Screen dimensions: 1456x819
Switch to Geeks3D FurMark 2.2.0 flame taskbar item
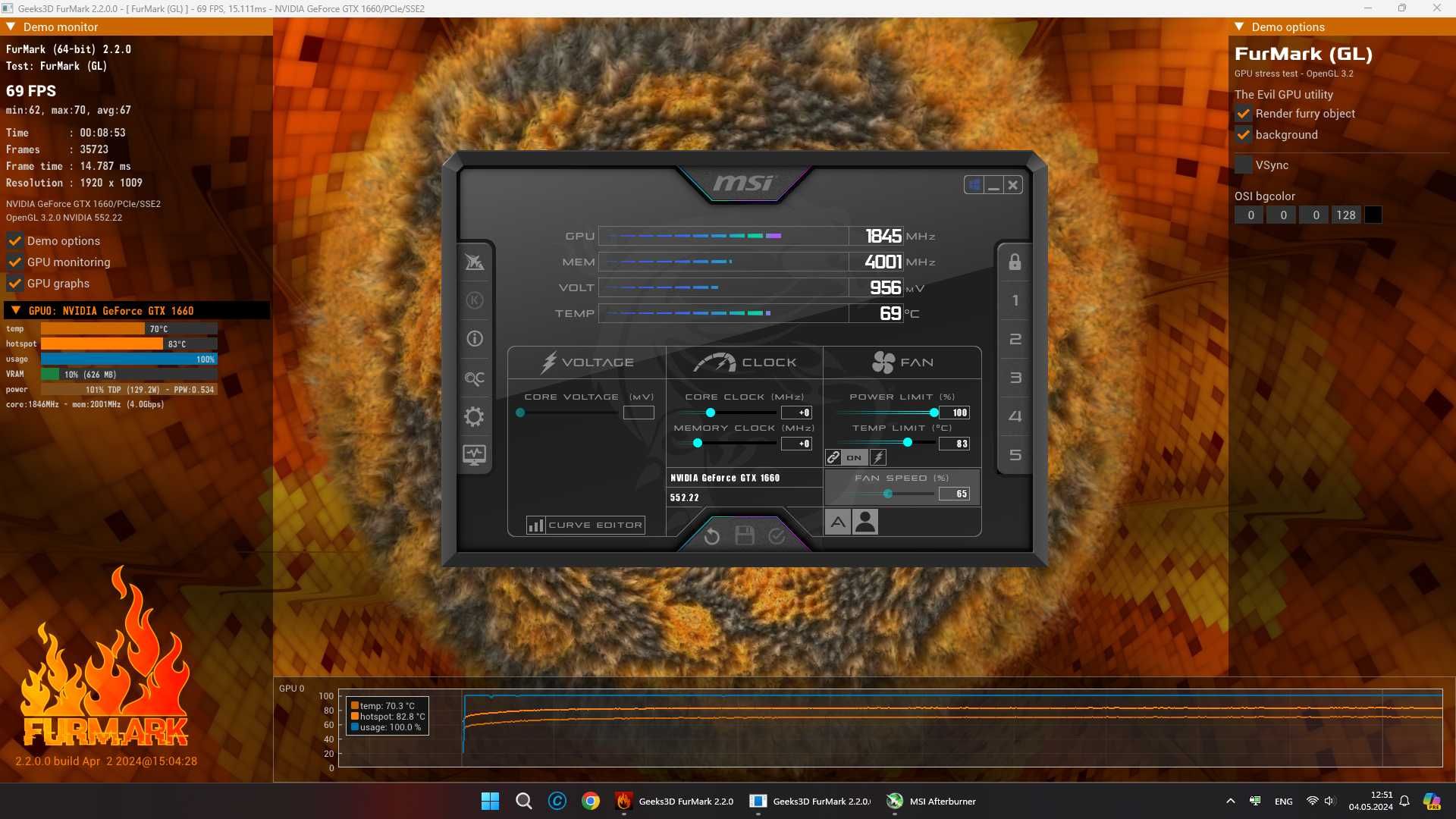pos(675,801)
